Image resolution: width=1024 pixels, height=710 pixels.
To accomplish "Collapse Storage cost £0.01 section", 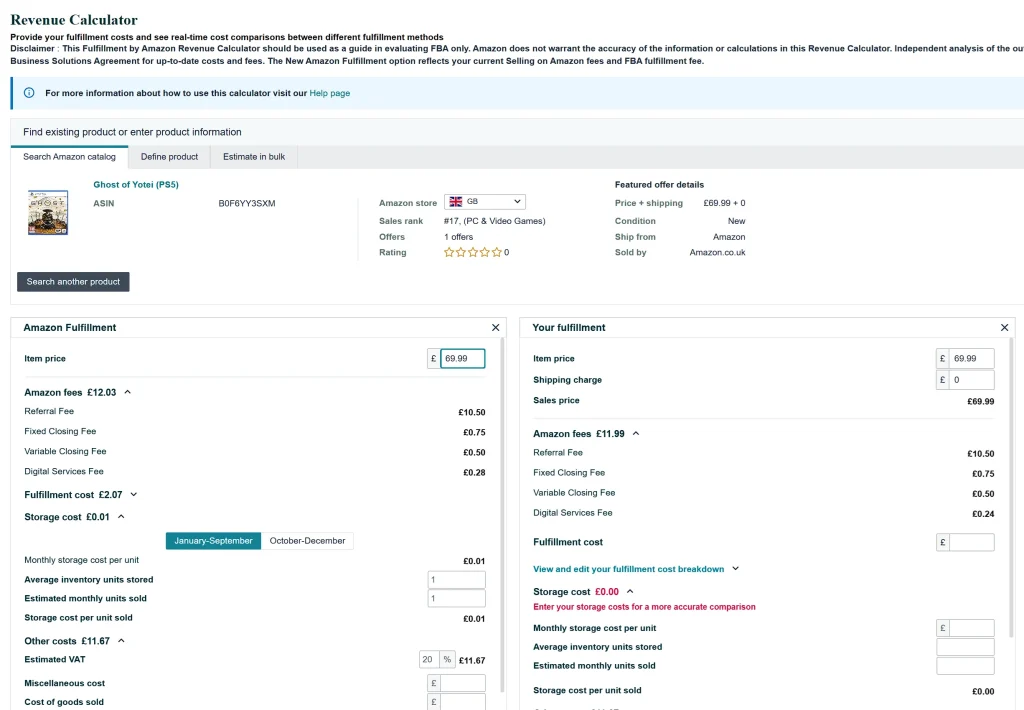I will click(x=121, y=517).
